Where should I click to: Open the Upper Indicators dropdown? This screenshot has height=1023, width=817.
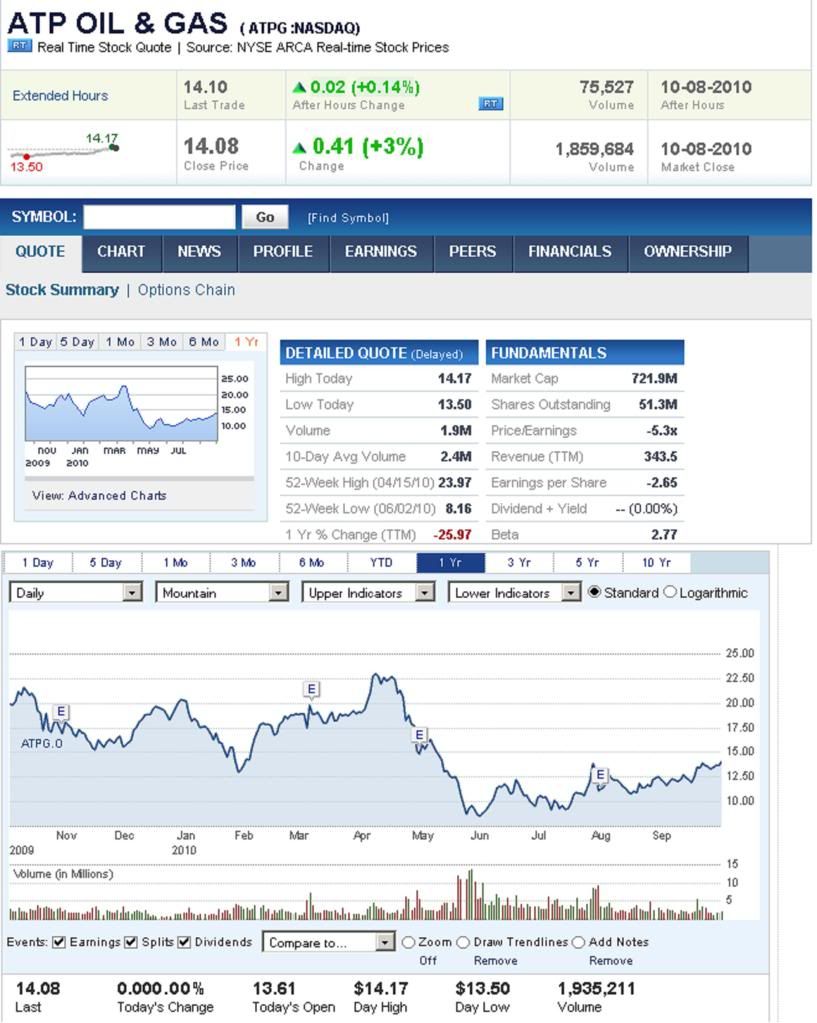pos(368,592)
